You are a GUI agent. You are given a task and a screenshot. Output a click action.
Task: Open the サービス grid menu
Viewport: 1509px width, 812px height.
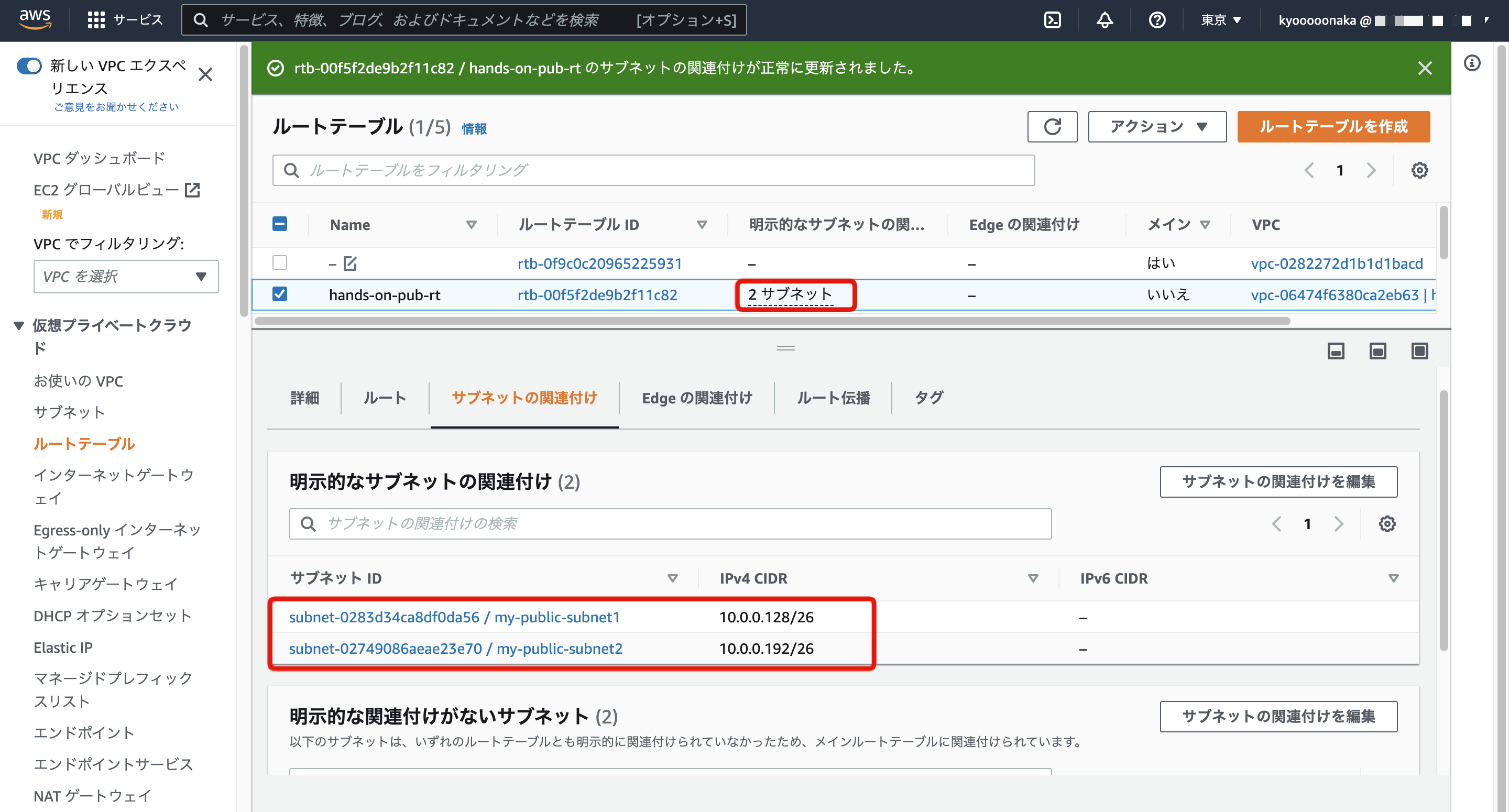[124, 20]
